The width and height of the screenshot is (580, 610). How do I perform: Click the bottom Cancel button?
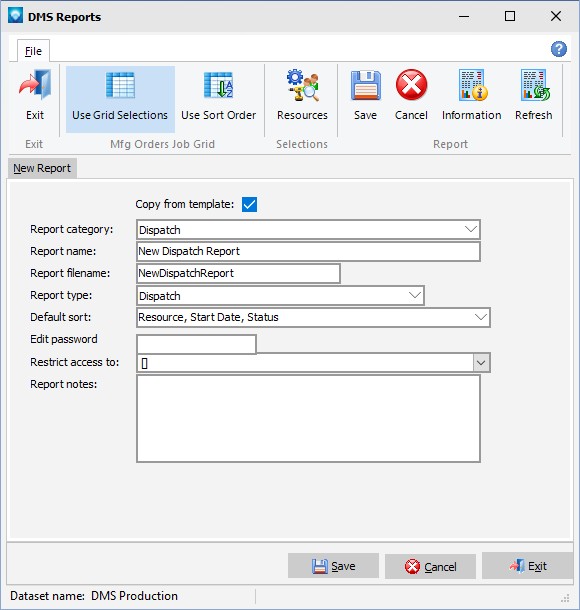coord(430,566)
